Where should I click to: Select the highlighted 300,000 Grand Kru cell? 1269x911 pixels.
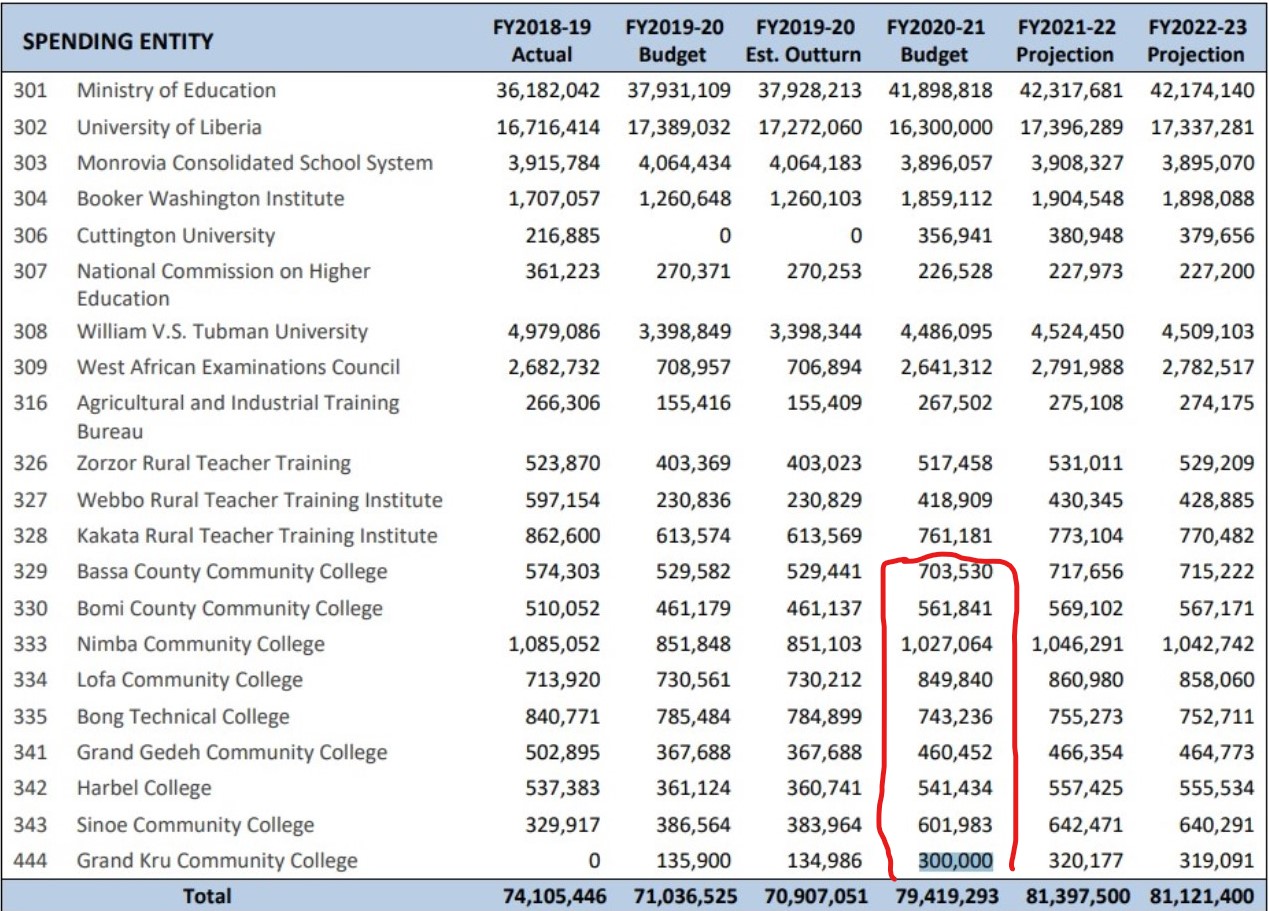pyautogui.click(x=955, y=861)
